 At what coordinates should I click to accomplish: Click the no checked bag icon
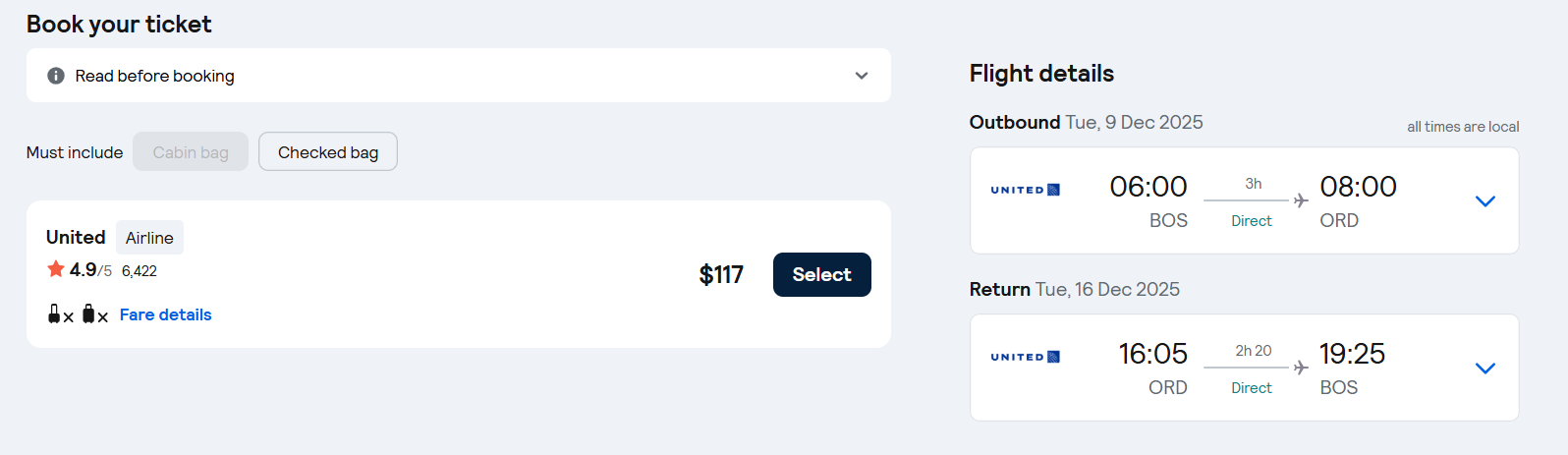[x=94, y=314]
